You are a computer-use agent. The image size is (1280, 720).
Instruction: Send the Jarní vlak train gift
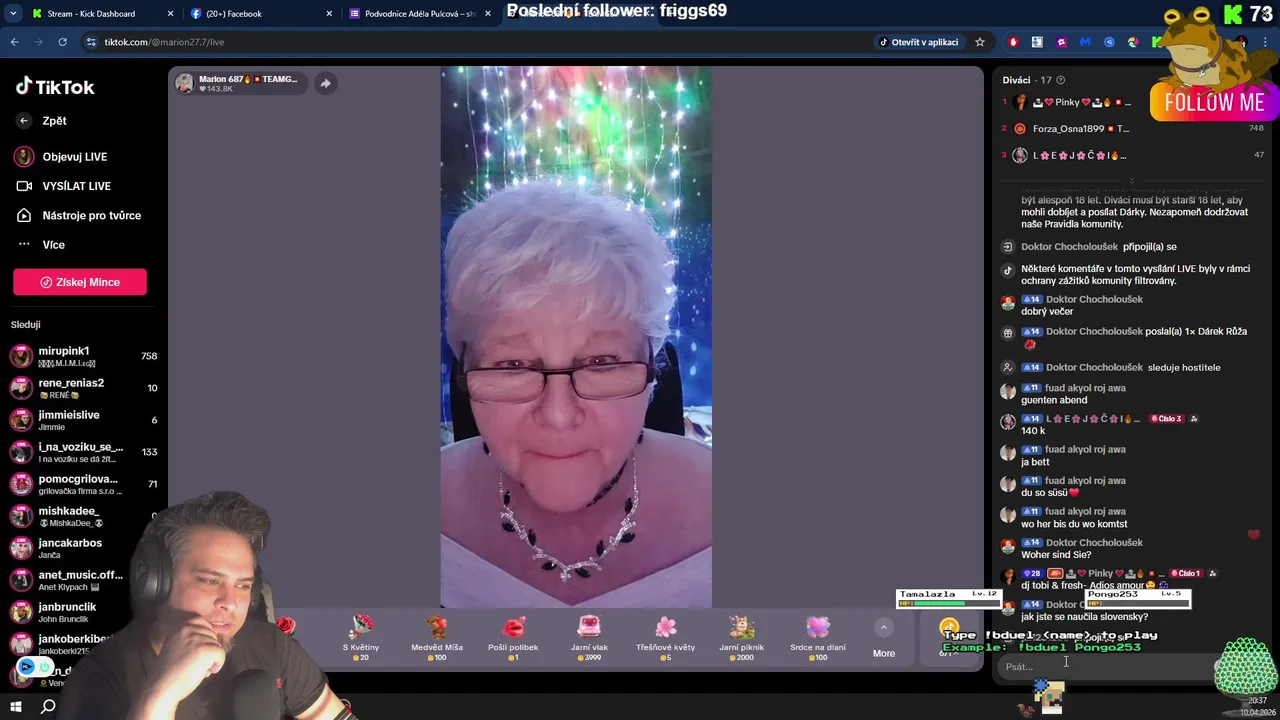click(x=589, y=637)
